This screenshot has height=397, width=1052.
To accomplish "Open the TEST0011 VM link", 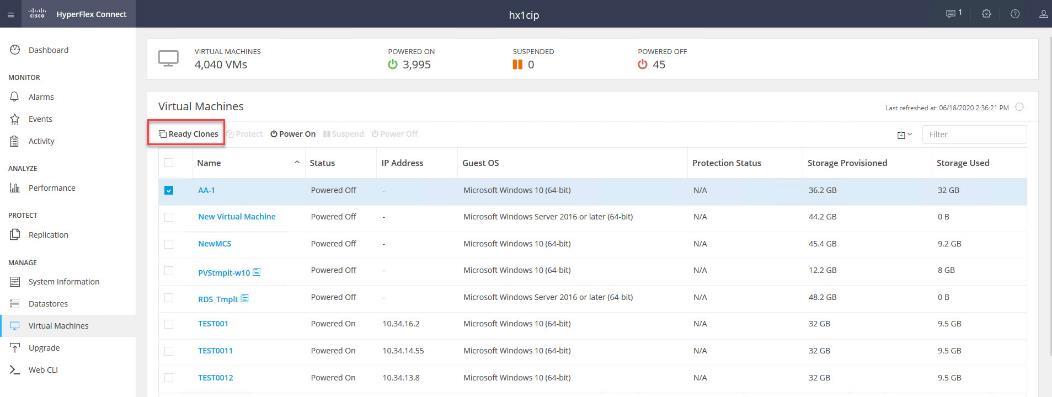I will coord(215,351).
